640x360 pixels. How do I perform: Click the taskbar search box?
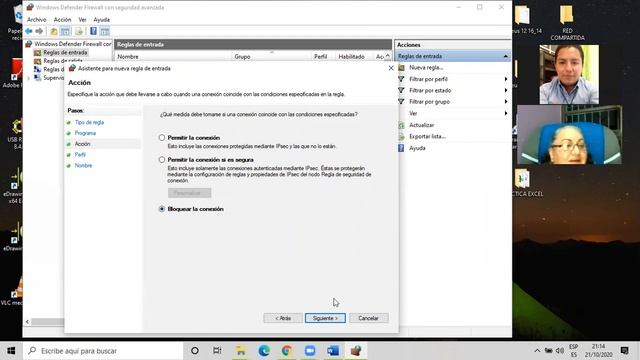102,351
